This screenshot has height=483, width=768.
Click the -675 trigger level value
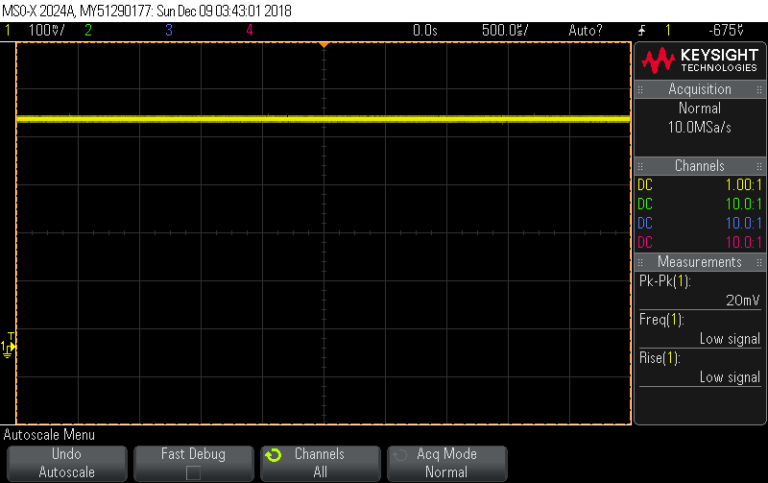(726, 30)
